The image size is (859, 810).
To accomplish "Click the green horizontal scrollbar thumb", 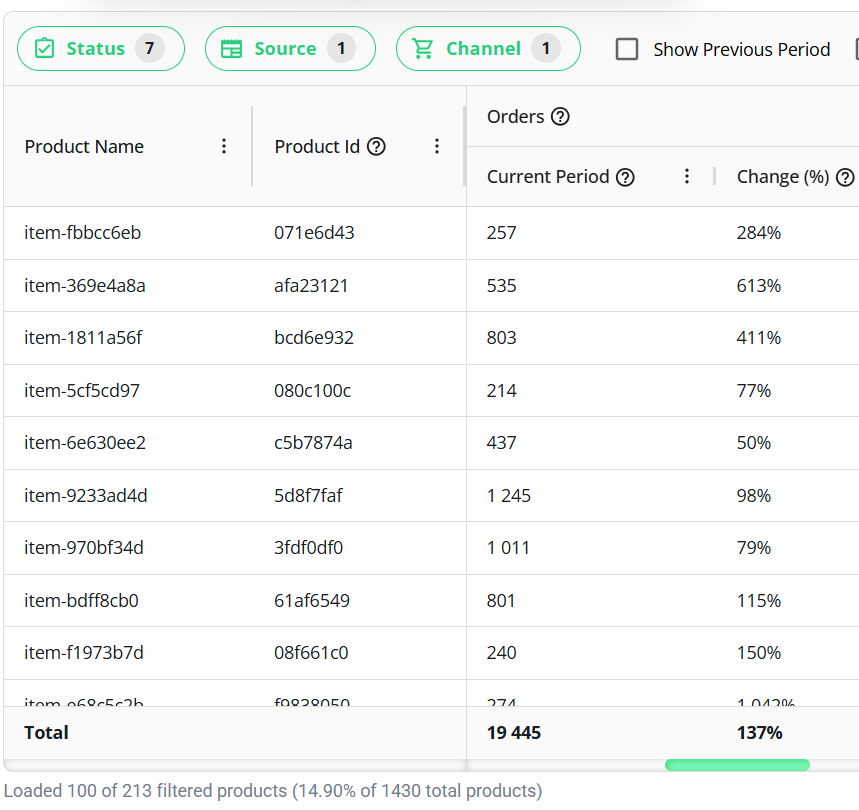I will point(737,765).
